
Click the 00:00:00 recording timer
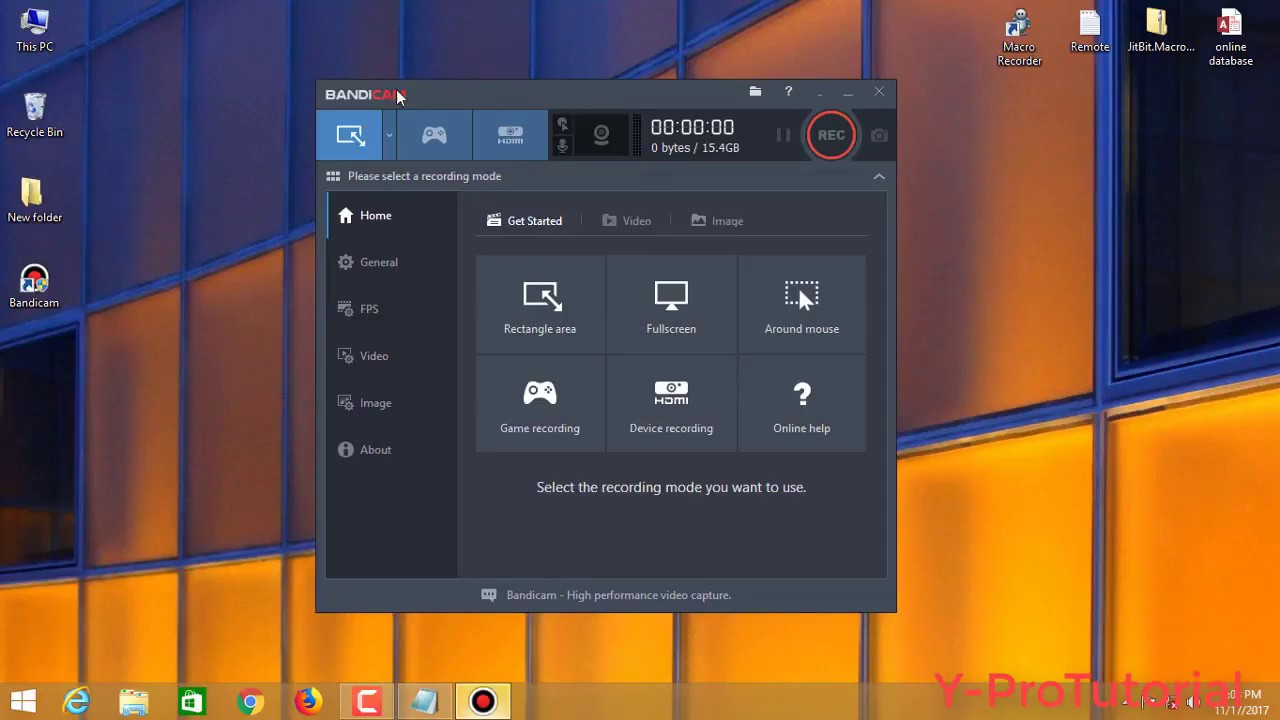[x=692, y=127]
